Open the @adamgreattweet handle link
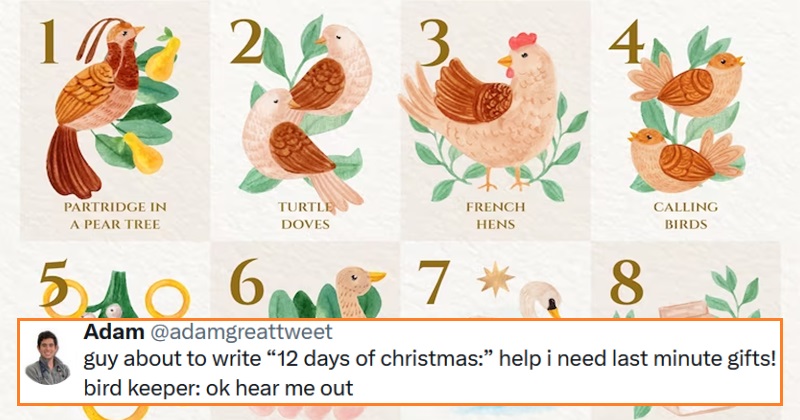The width and height of the screenshot is (800, 420). pyautogui.click(x=240, y=332)
